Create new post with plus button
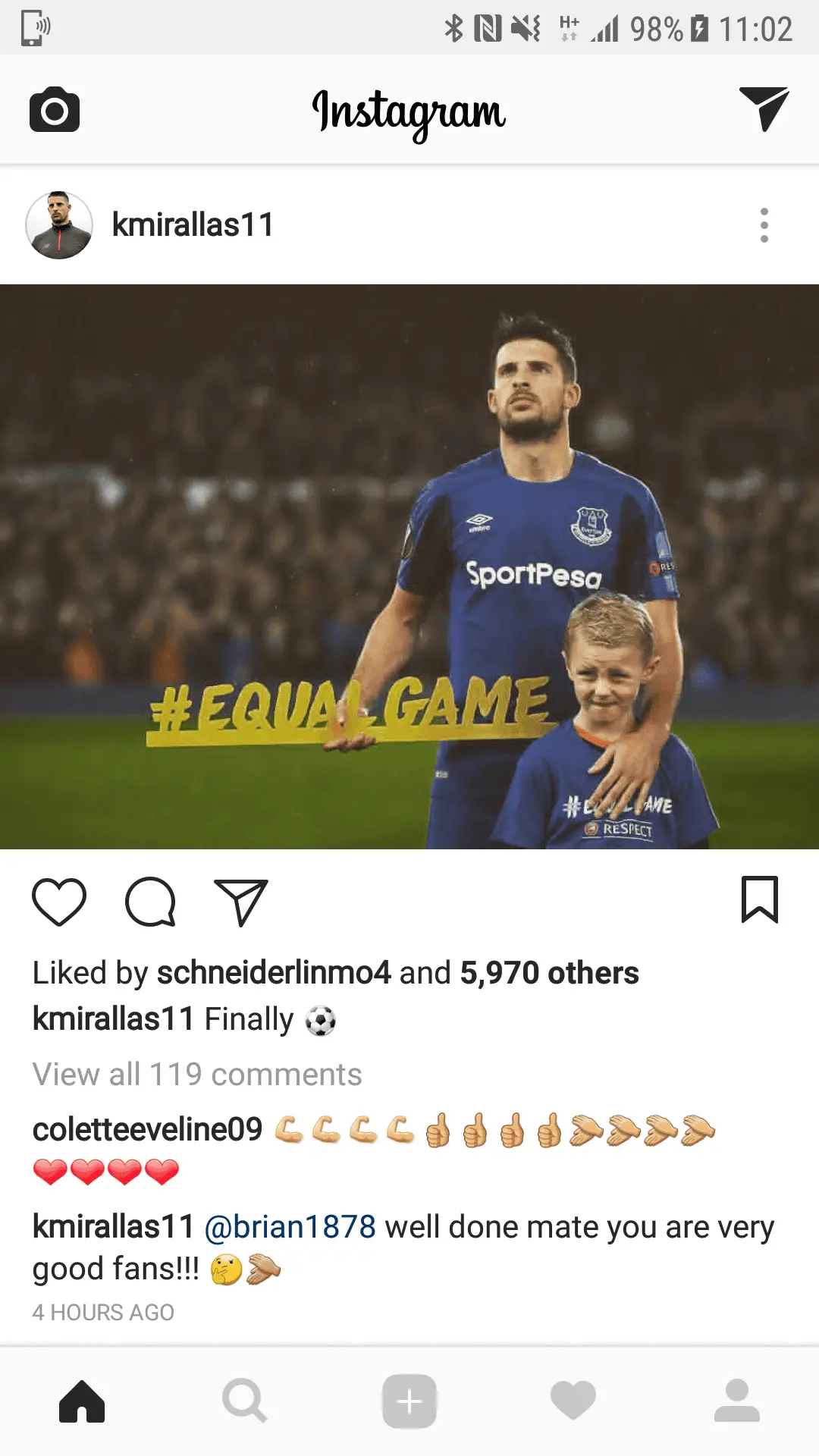819x1456 pixels. coord(409,1401)
